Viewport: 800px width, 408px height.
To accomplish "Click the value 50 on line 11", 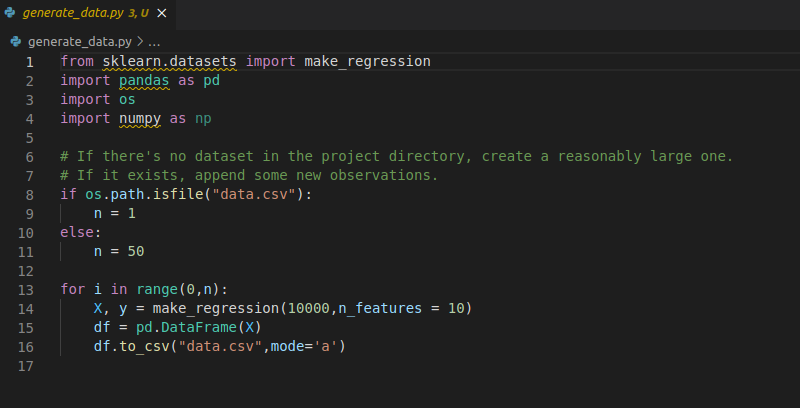I will pos(136,251).
